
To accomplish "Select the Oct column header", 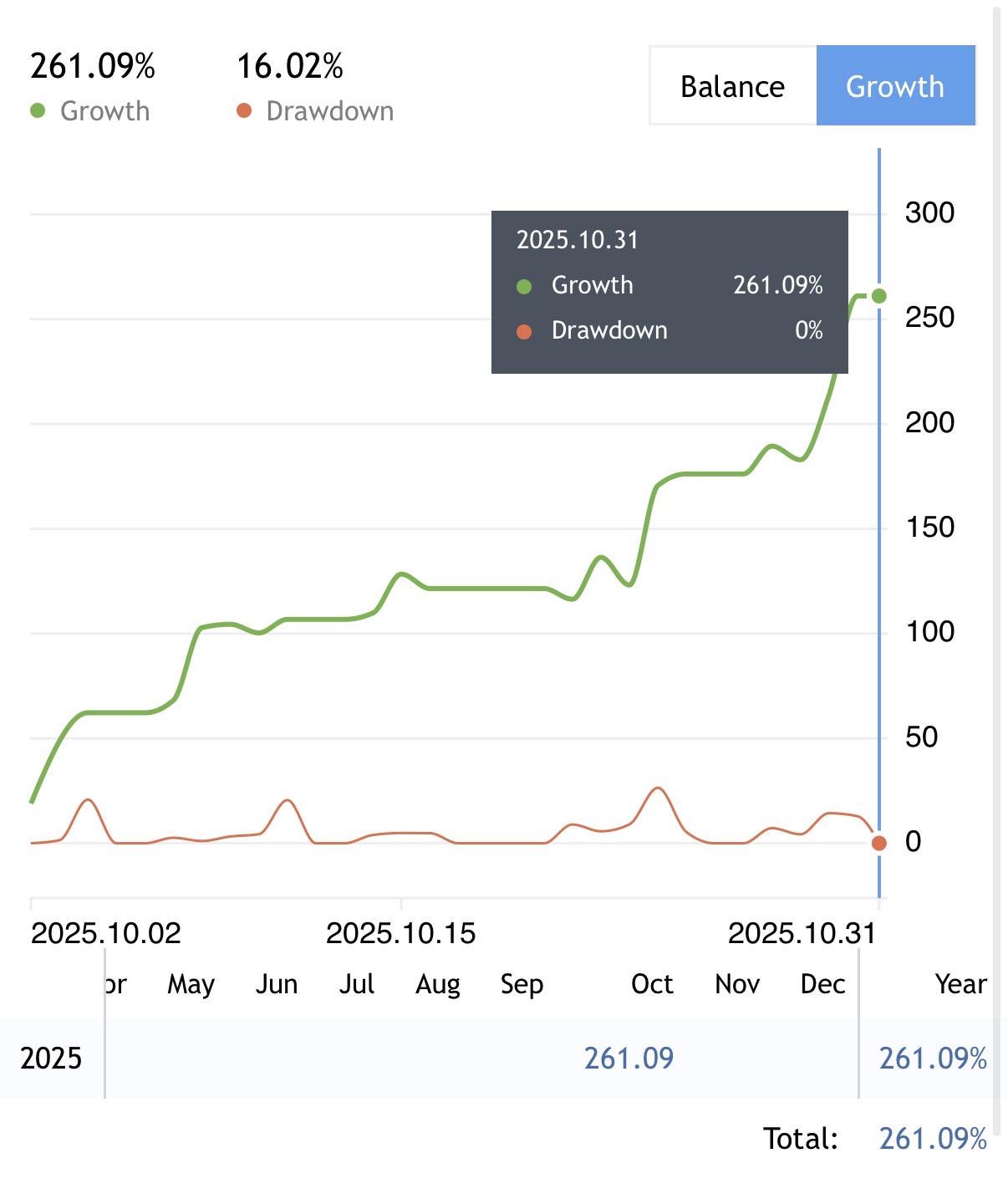I will [652, 984].
